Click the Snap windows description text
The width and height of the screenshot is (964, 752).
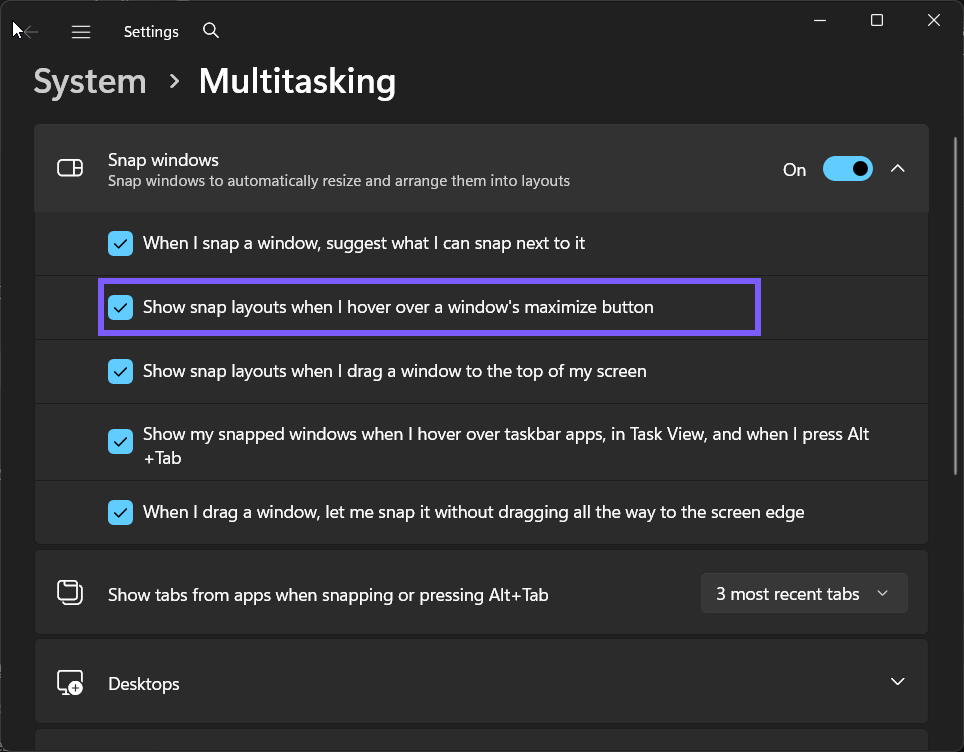[339, 181]
